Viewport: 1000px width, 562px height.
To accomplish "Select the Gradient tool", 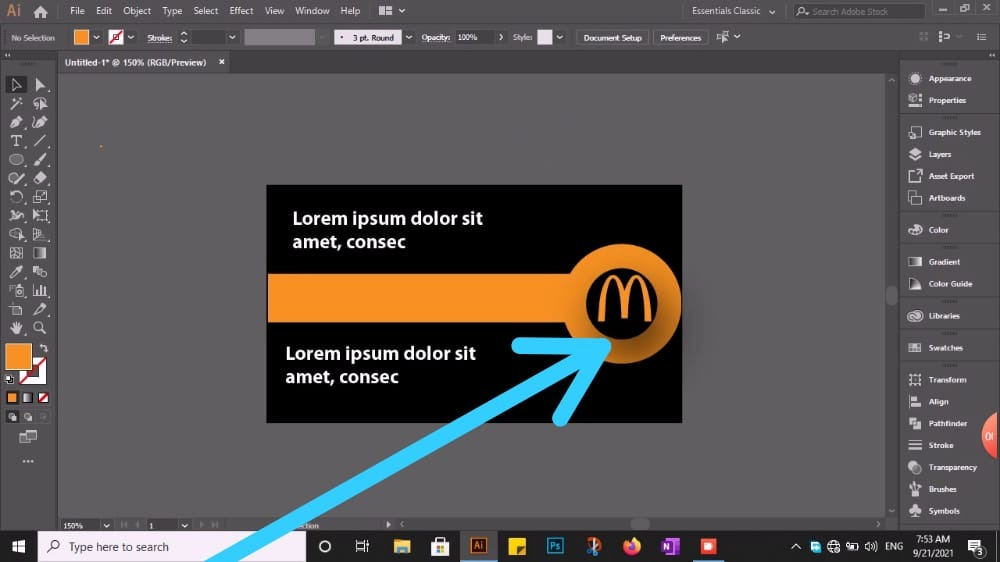I will coord(40,253).
